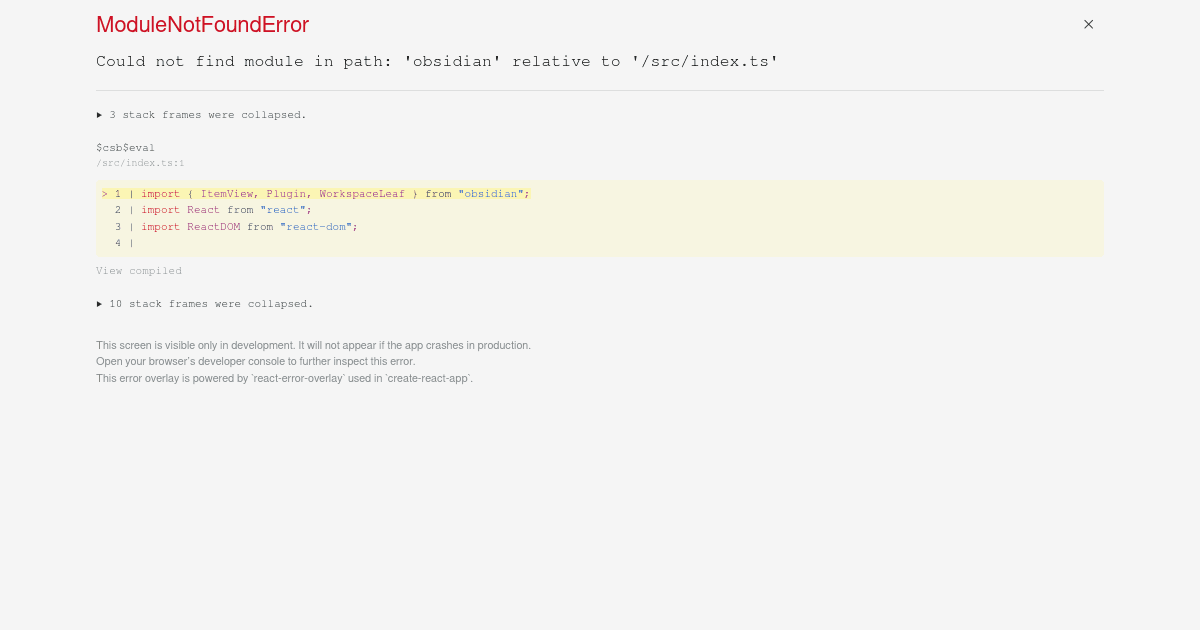Screen dimensions: 1200x630
Task: Click line number 4 in the code snippet
Action: point(118,242)
